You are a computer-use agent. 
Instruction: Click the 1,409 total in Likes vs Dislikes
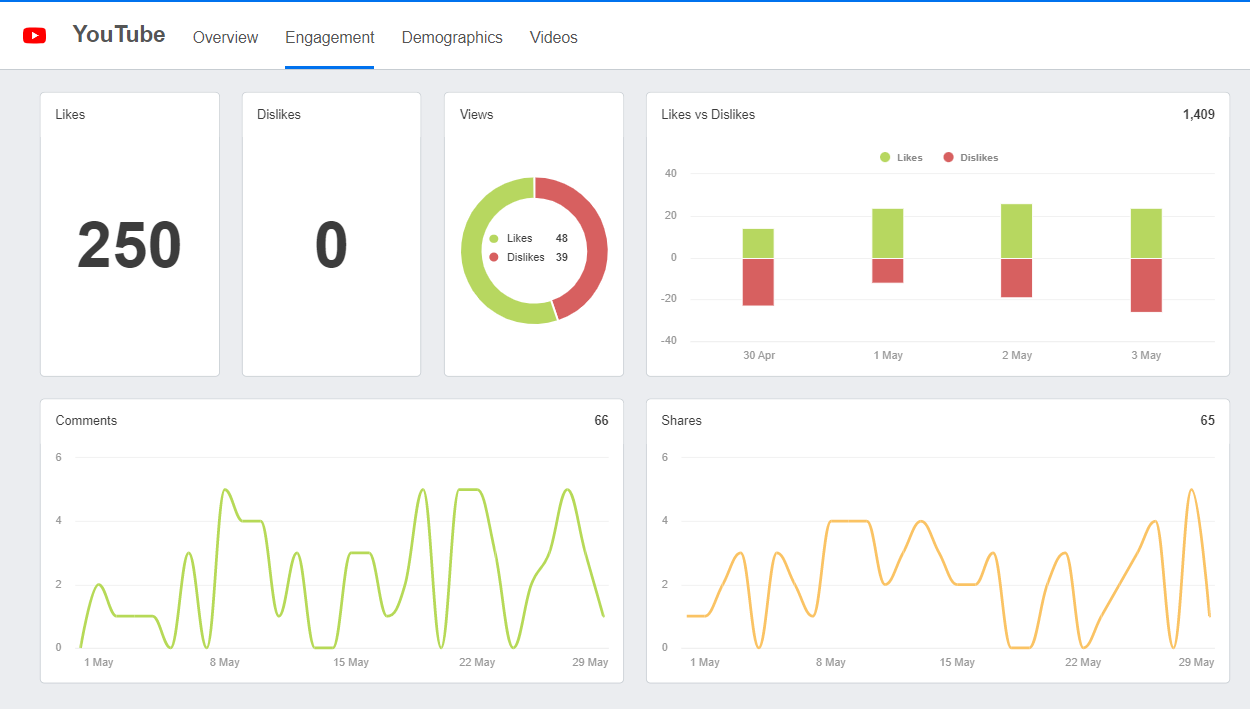tap(1200, 114)
